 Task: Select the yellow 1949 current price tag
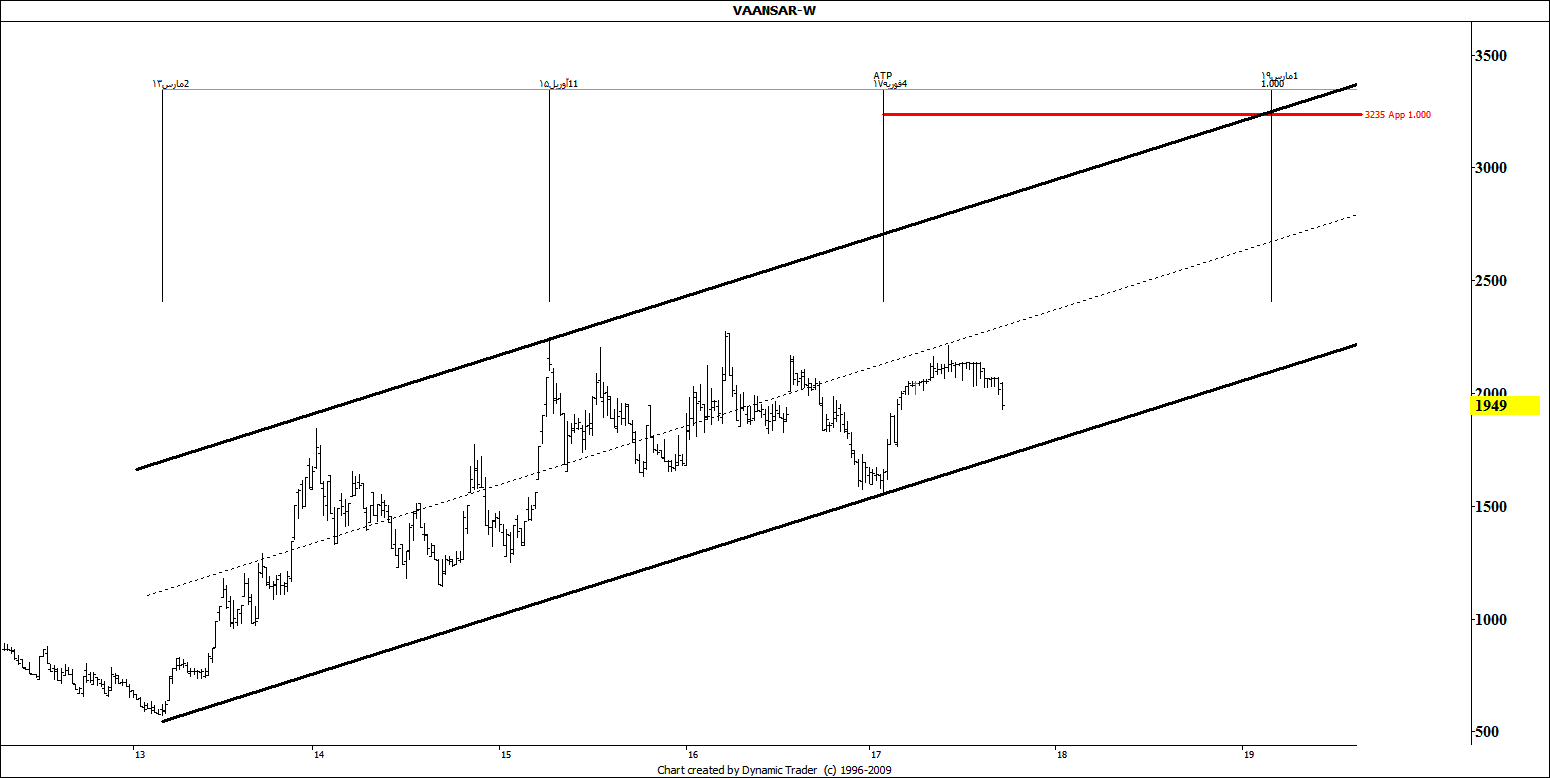[1504, 406]
